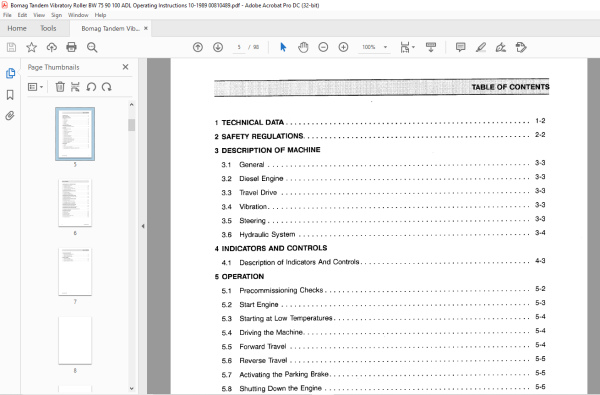
Task: Save the file with the floppy icon
Action: click(x=11, y=47)
